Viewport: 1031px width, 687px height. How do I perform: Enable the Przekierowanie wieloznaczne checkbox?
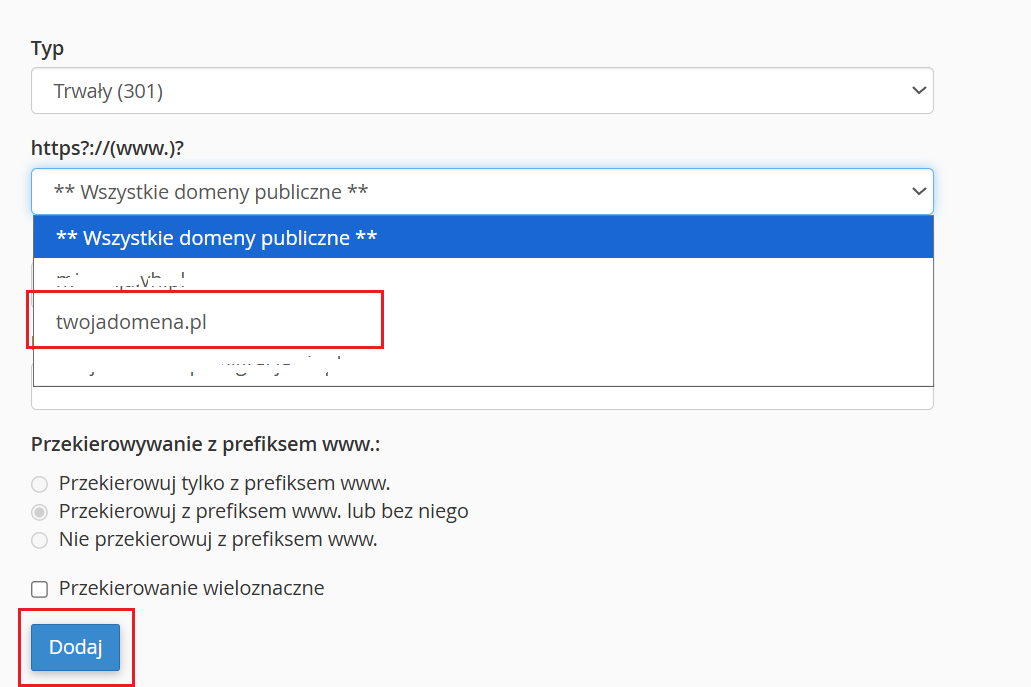coord(39,589)
